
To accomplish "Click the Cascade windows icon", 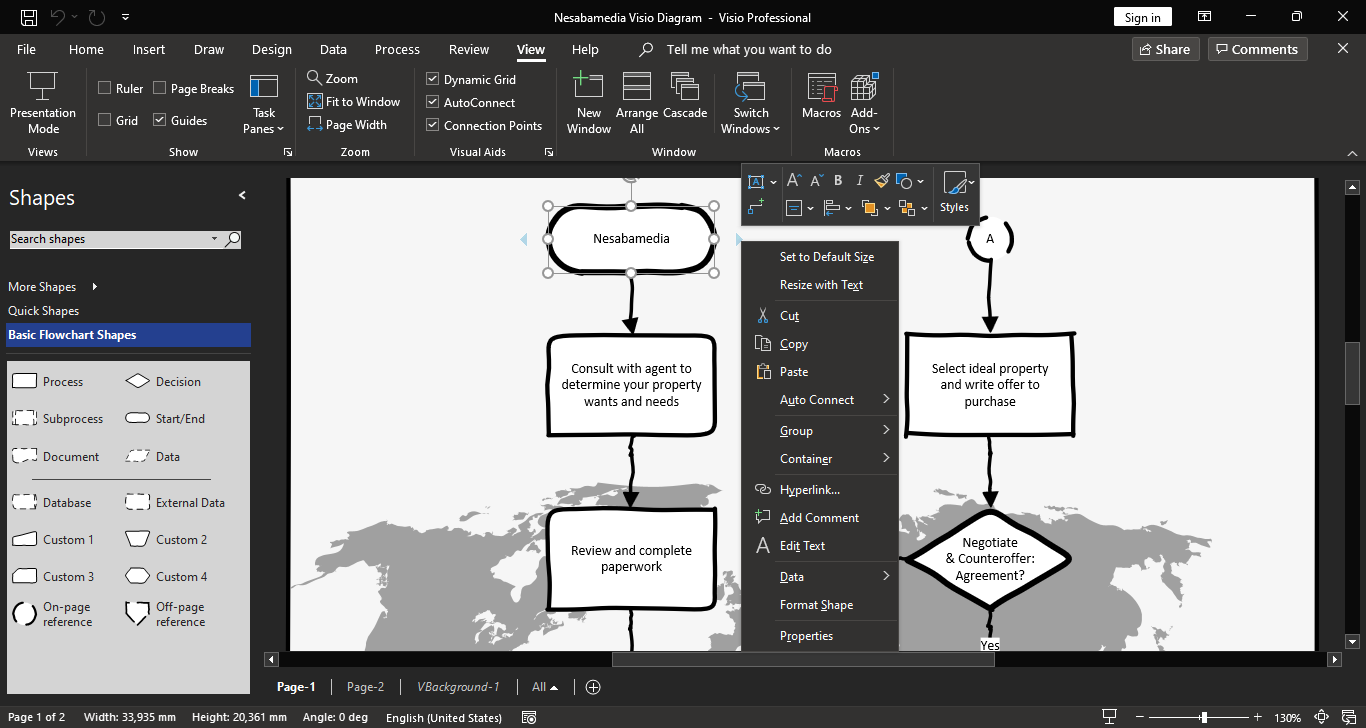I will coord(685,87).
